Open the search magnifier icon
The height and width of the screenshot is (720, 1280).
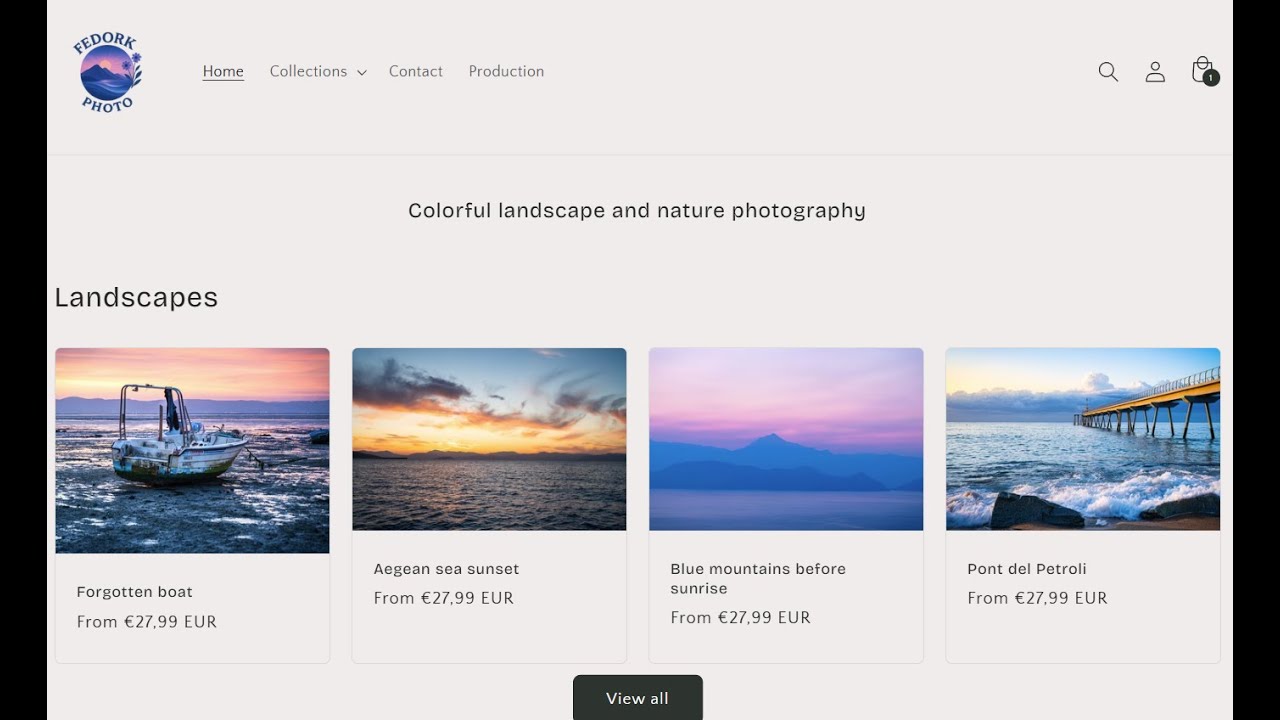tap(1108, 72)
